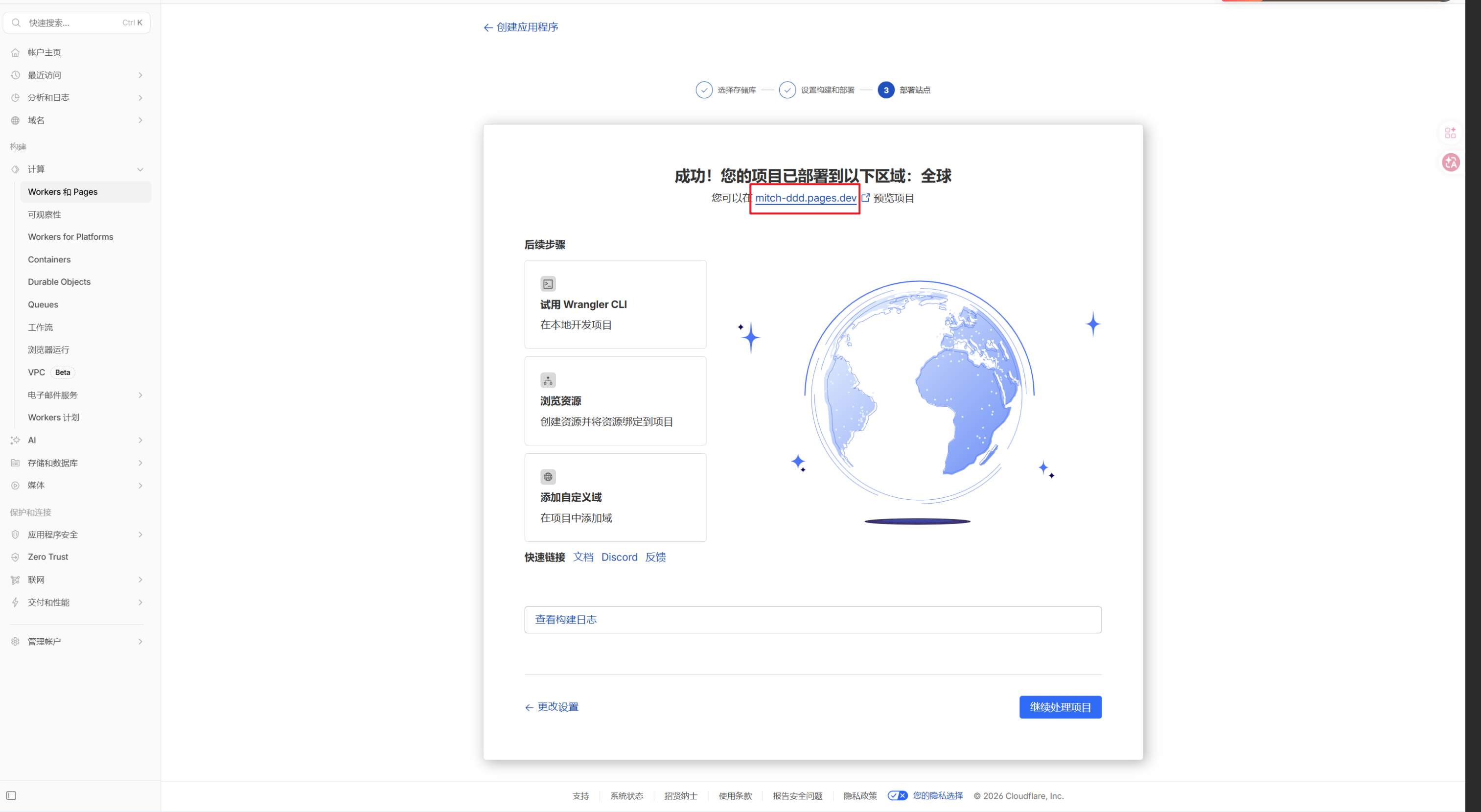Click the recent visits clock icon
Screen dimensions: 1481x812
[x=16, y=75]
